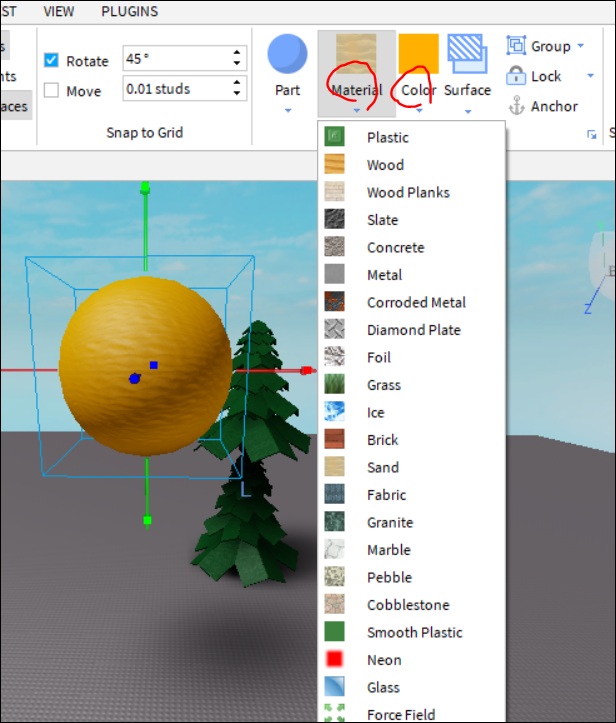Click the Group icon
This screenshot has height=723, width=616.
(x=516, y=46)
